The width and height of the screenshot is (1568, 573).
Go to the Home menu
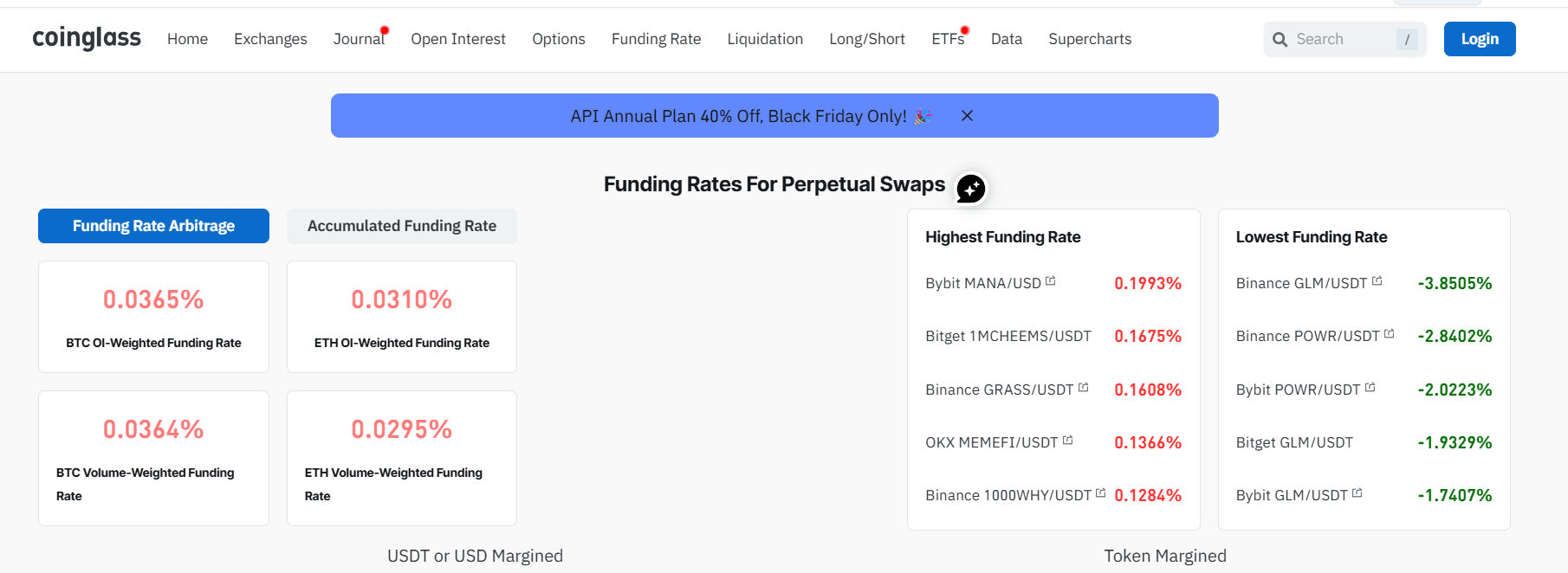coord(187,39)
